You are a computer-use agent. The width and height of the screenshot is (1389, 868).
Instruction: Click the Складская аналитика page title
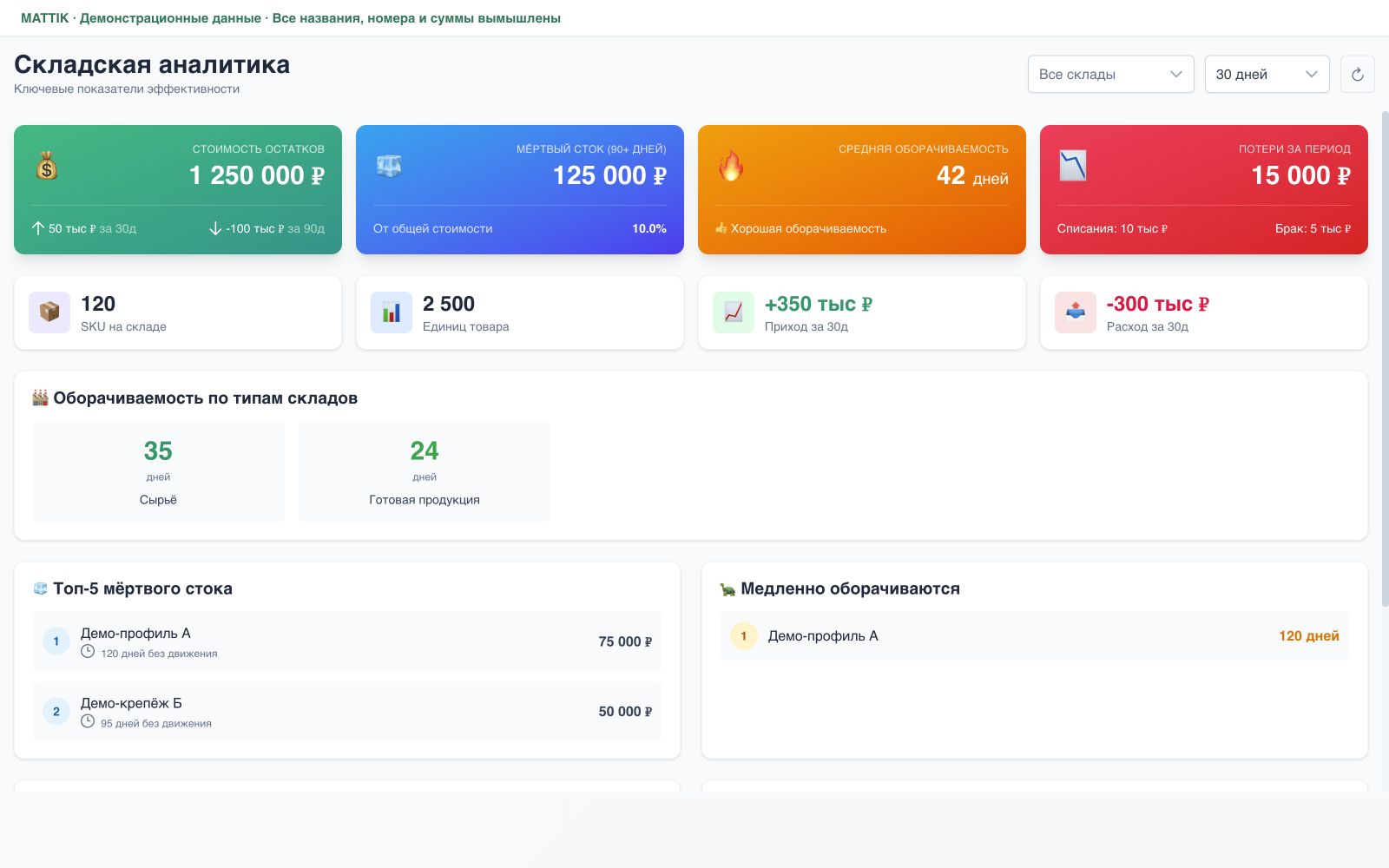(x=152, y=64)
